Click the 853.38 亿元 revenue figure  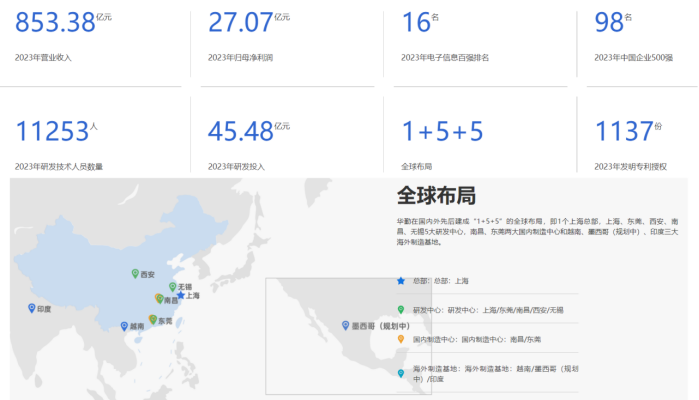62,22
